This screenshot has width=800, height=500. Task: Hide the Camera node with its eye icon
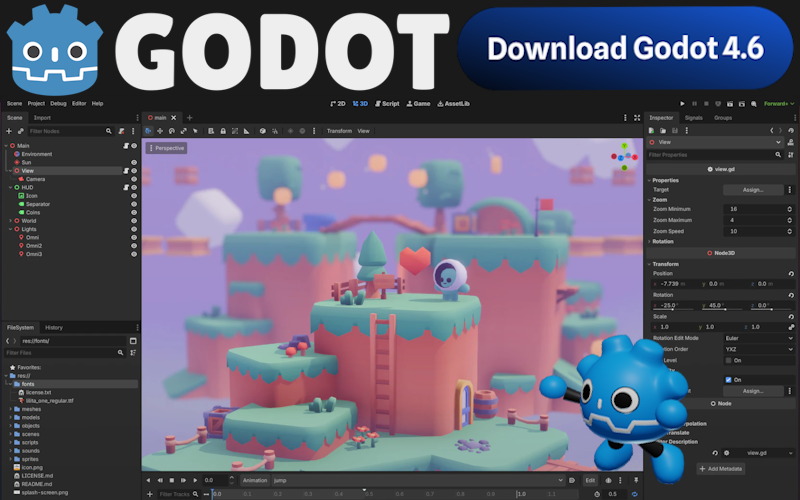pyautogui.click(x=134, y=179)
